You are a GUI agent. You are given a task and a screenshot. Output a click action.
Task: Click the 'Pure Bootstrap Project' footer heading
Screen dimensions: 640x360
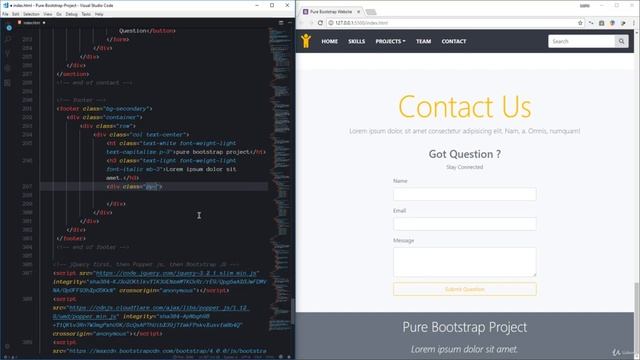[464, 327]
